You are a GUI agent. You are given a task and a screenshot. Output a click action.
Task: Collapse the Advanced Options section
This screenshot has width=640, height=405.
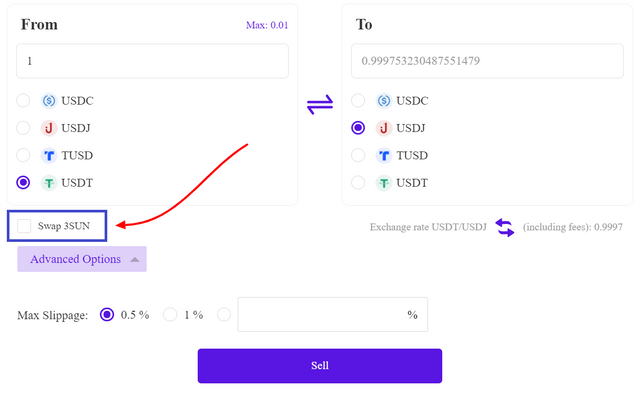pyautogui.click(x=82, y=259)
